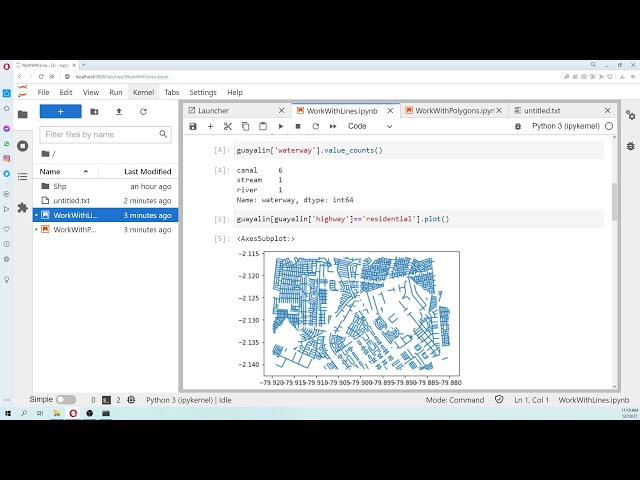Enable the debugger bug icon in notebook toolbar
This screenshot has width=640, height=480.
(518, 127)
